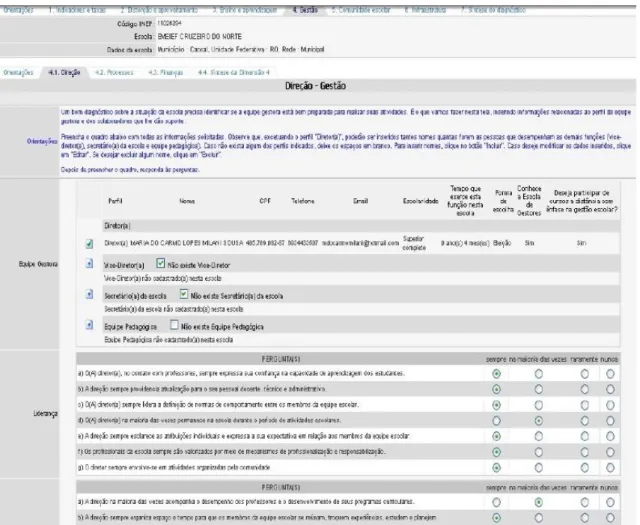
Task: Open the 4.4 Síntese da Dimensão 4 tab
Action: pyautogui.click(x=234, y=73)
